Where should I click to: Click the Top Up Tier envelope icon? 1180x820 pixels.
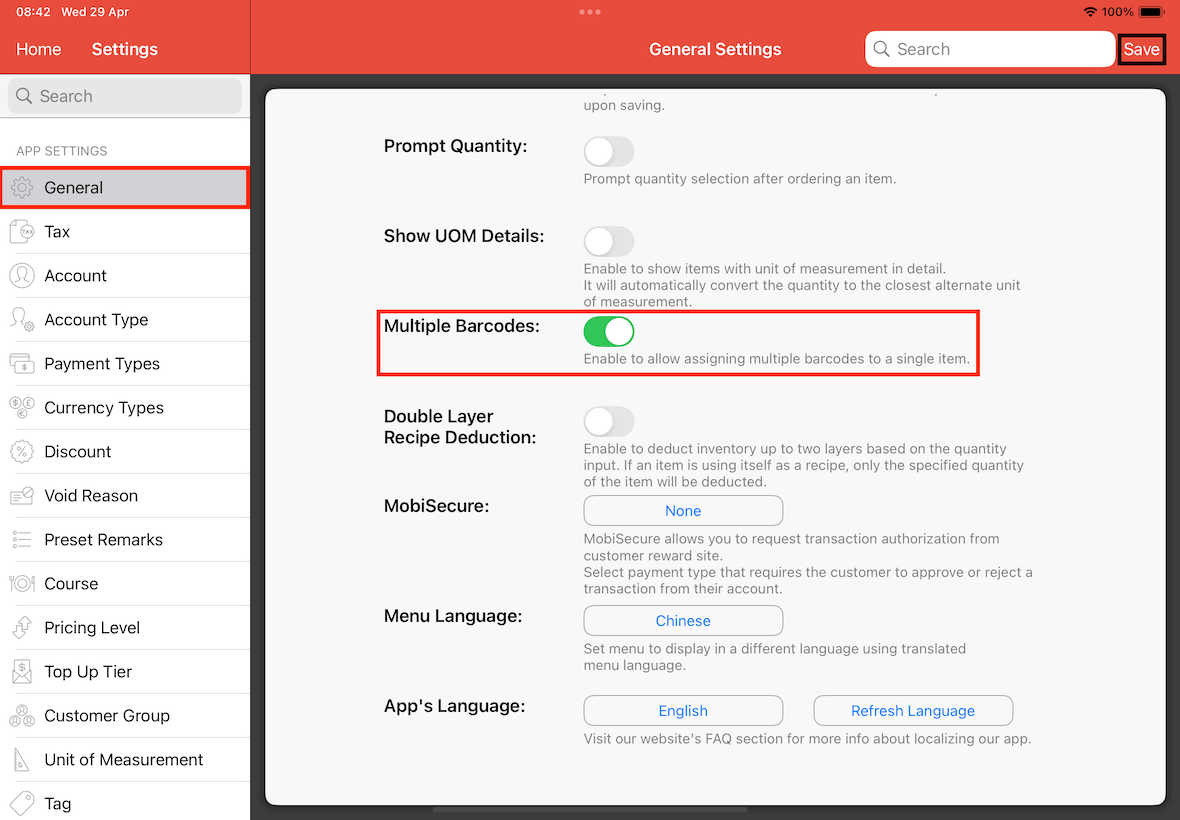[22, 672]
